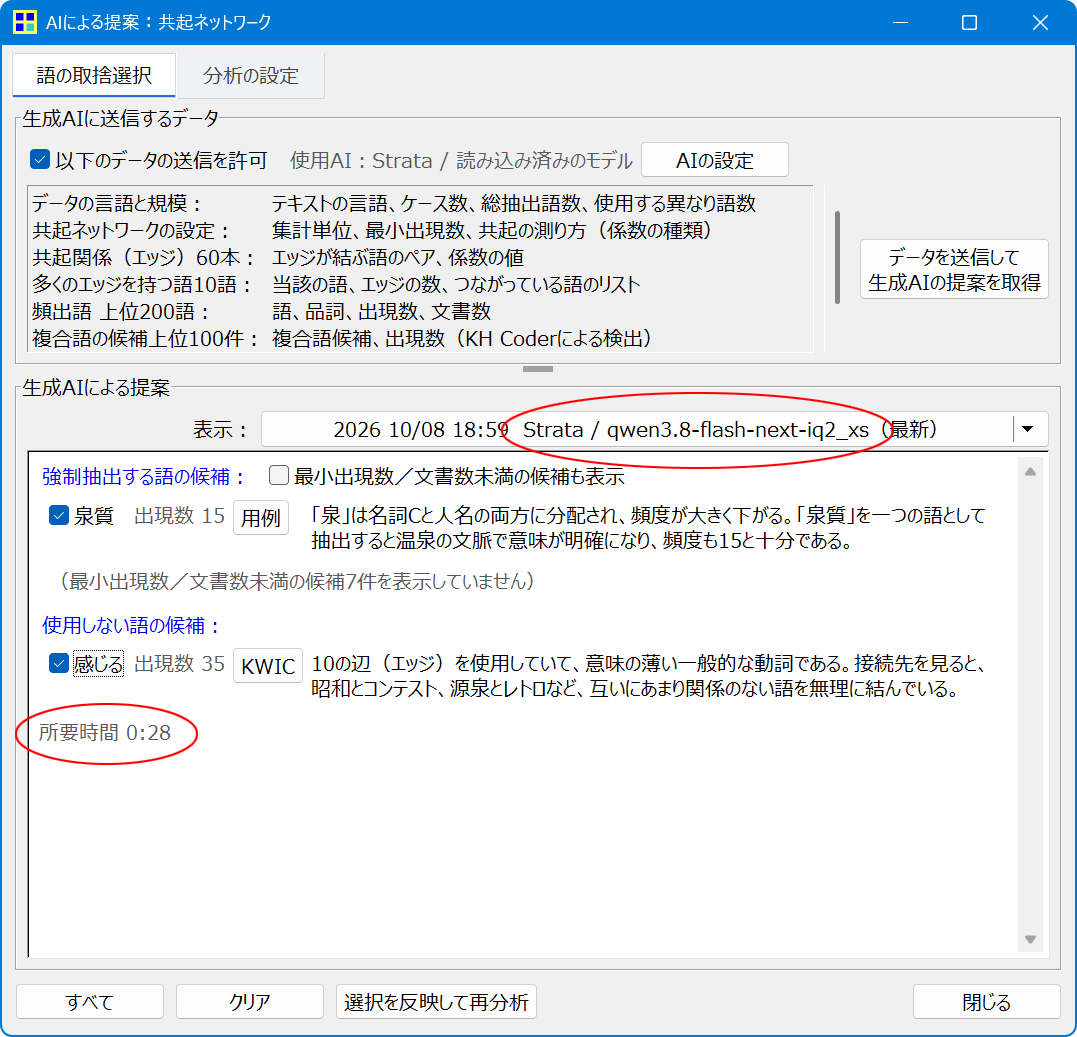Uncheck the 泉質 candidate checkbox
Screen dimensions: 1077x1037
pyautogui.click(x=58, y=515)
